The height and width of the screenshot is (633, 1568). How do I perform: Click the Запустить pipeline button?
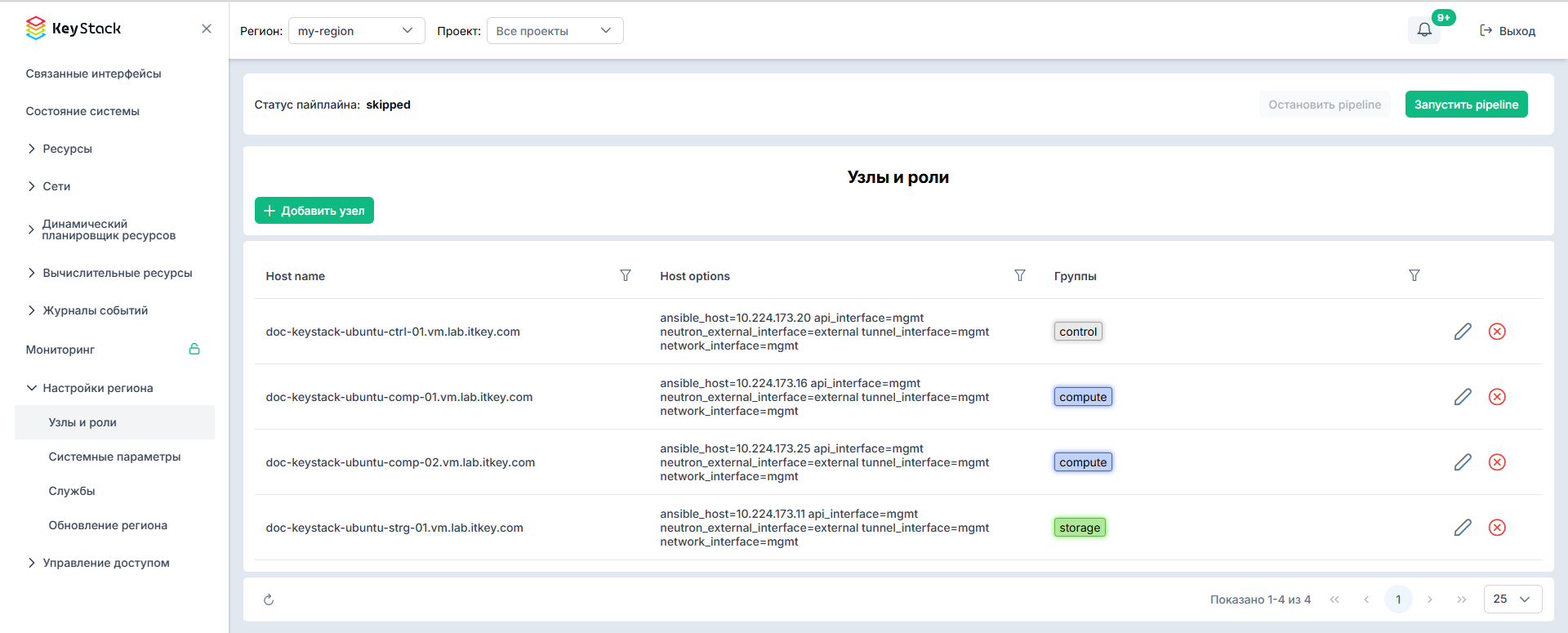click(x=1466, y=105)
